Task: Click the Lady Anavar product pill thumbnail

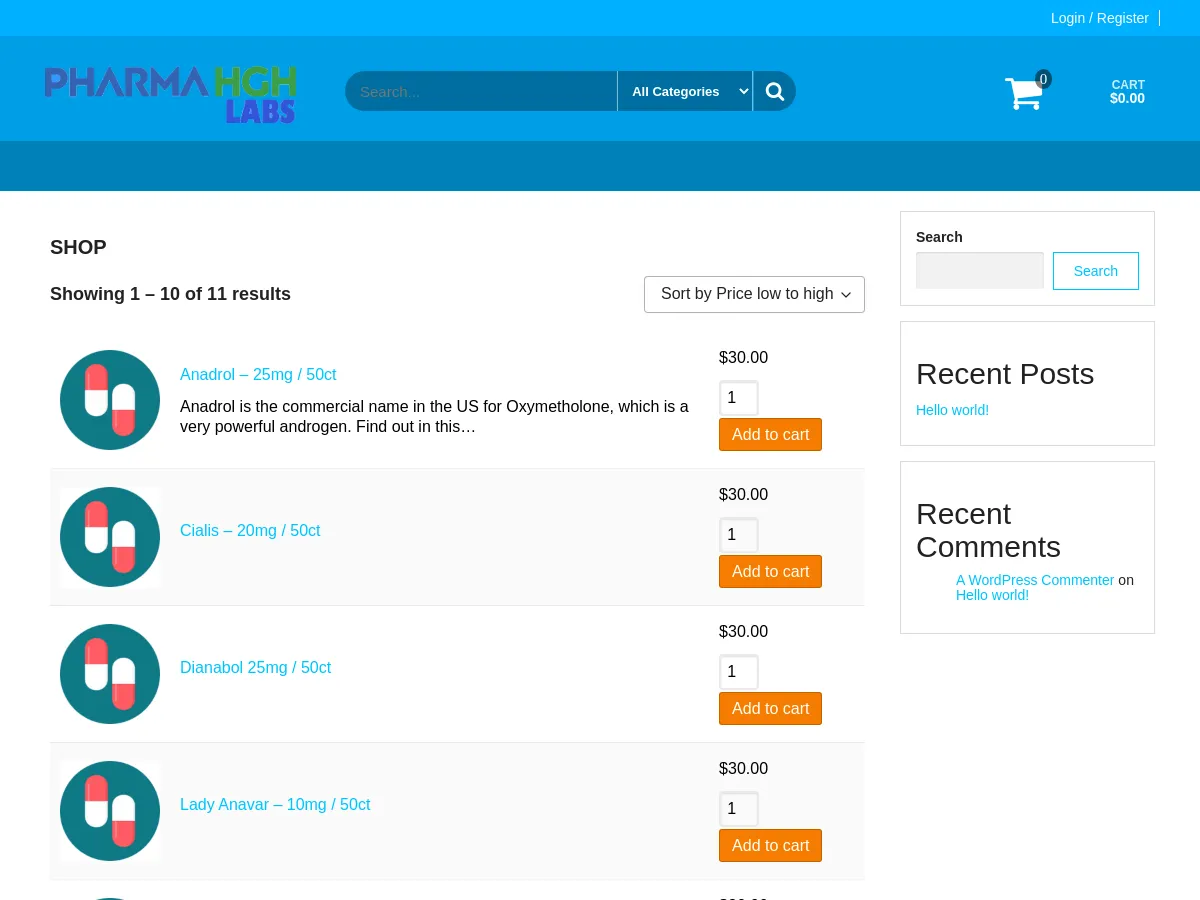Action: coord(110,810)
